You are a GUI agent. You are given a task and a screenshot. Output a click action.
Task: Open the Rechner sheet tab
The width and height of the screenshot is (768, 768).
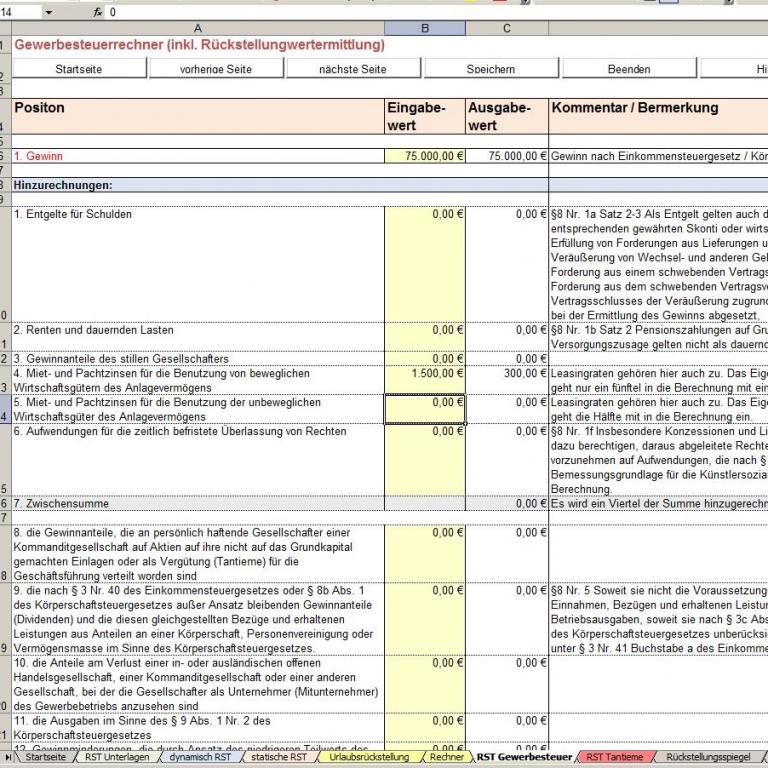coord(445,758)
